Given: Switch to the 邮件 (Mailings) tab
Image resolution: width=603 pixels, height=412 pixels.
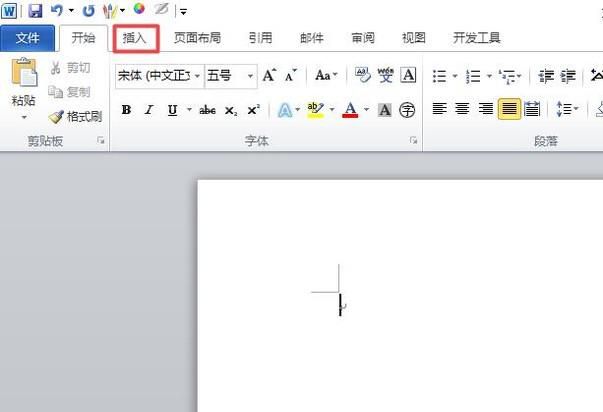Looking at the screenshot, I should pos(311,38).
